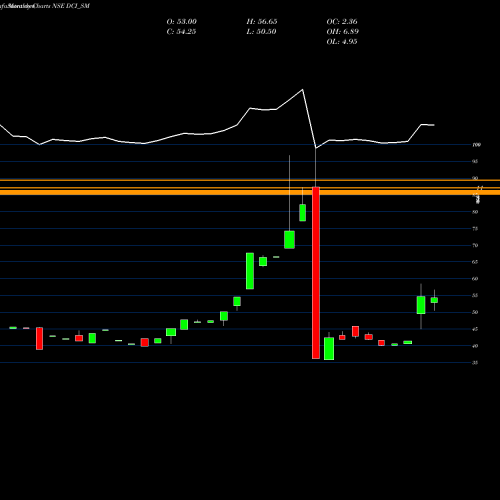Click the 65 price axis label

(x=475, y=262)
